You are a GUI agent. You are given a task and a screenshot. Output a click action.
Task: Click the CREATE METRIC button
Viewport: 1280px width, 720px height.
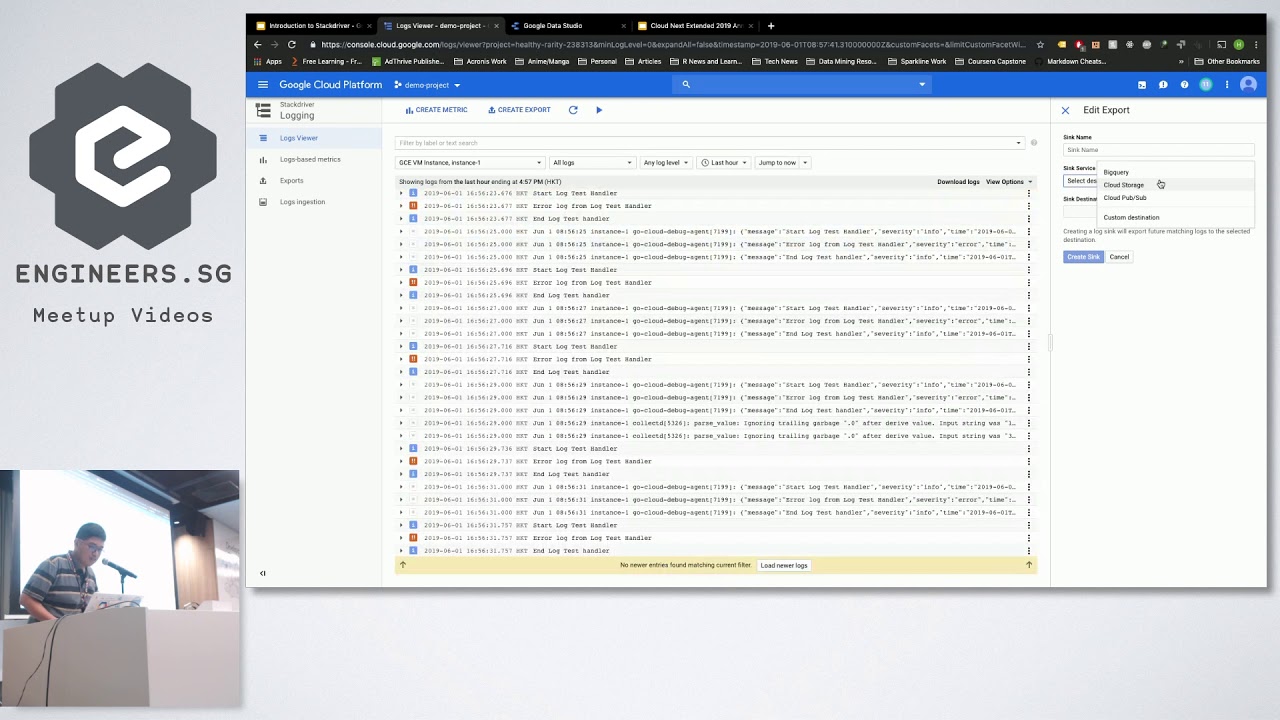436,110
